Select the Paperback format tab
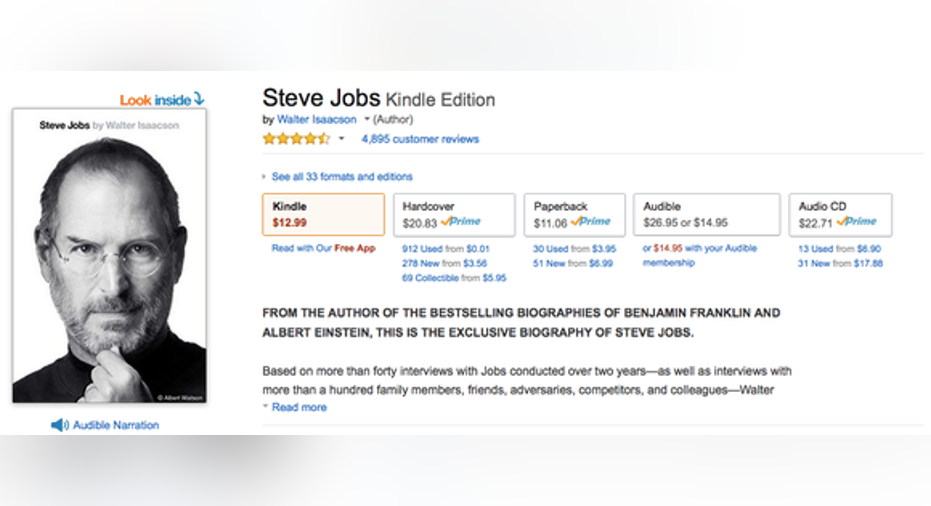 [574, 214]
